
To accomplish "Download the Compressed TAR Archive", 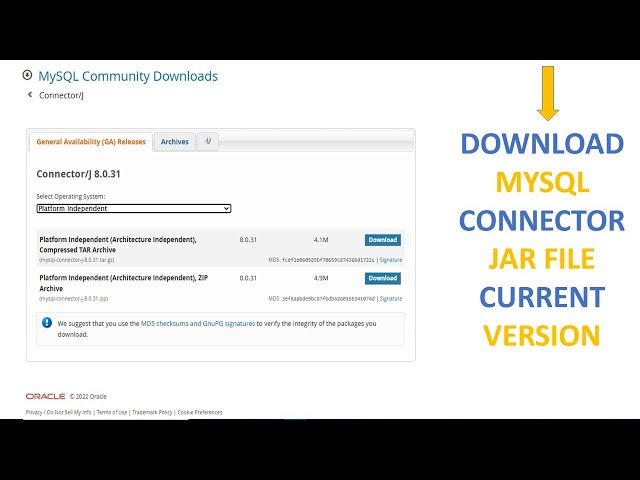I will (382, 240).
